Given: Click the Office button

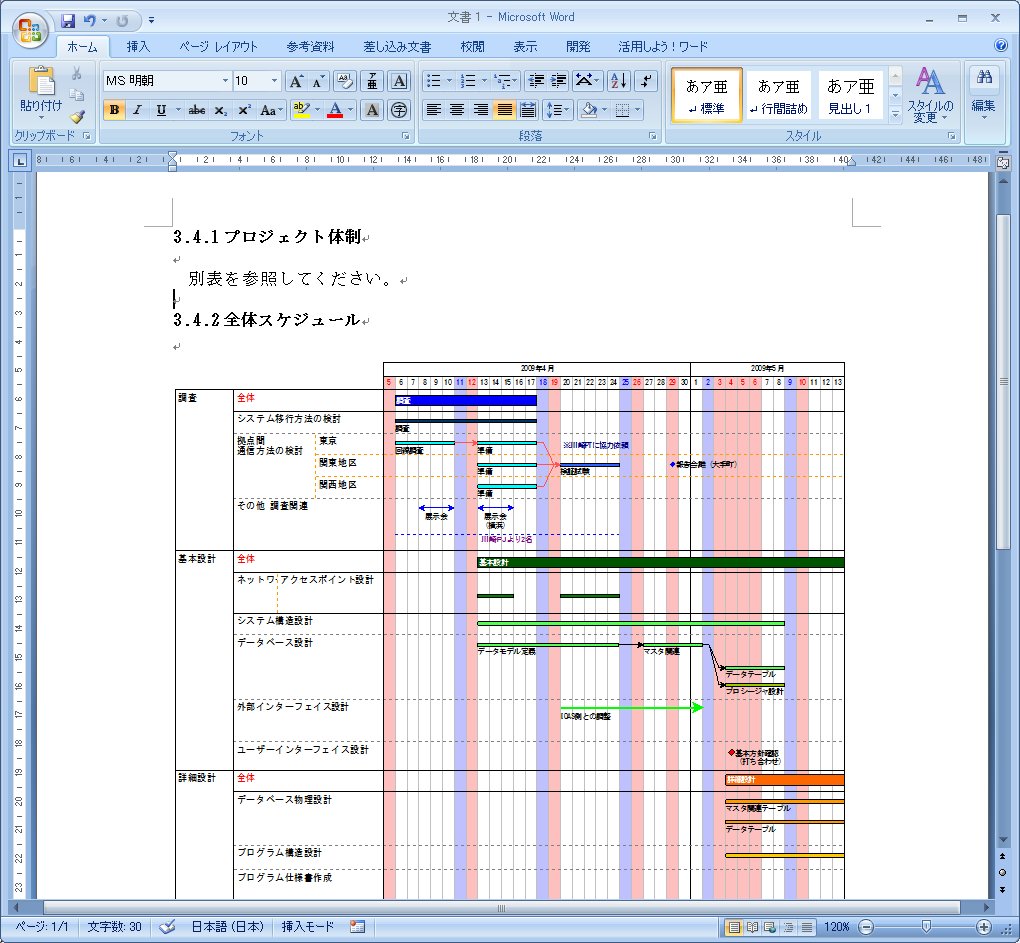Looking at the screenshot, I should [x=29, y=29].
